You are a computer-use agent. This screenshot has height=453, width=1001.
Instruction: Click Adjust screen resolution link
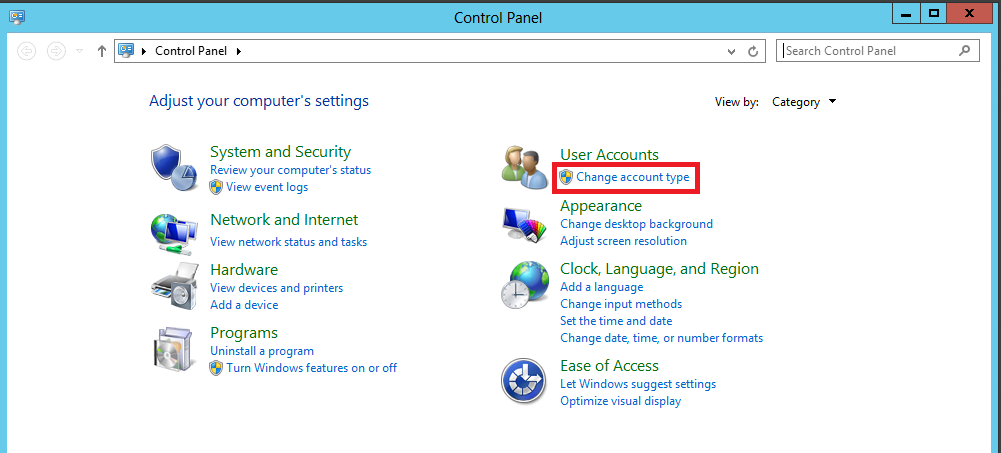[623, 241]
